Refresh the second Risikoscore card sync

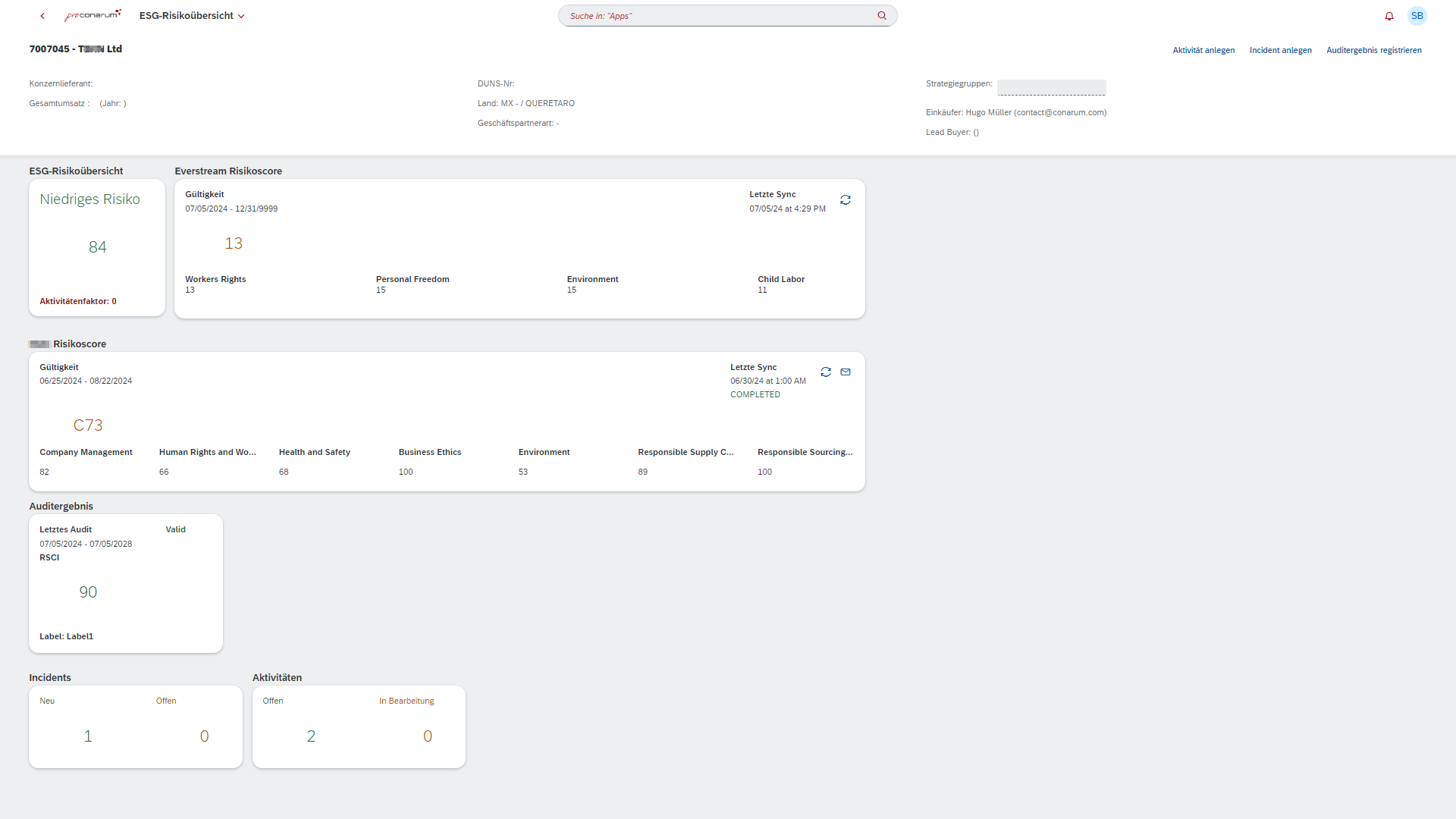[826, 372]
